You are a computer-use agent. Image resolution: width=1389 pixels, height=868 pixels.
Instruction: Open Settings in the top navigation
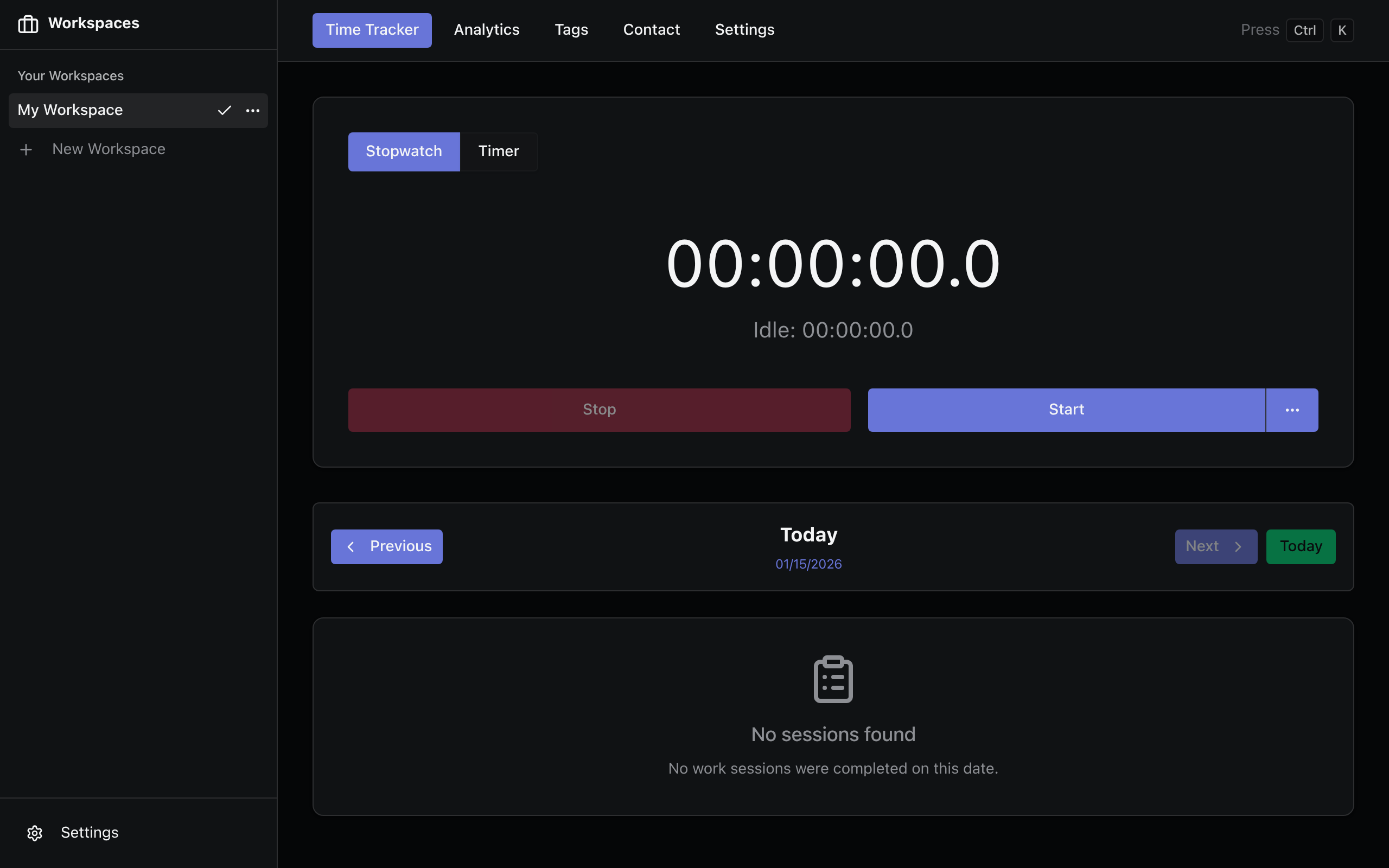744,30
